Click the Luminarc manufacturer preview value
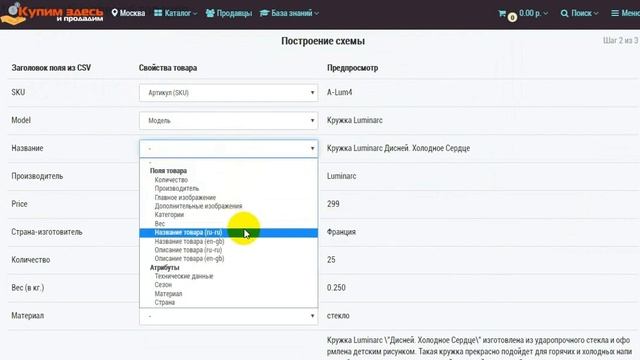The width and height of the screenshot is (640, 360). pos(341,176)
